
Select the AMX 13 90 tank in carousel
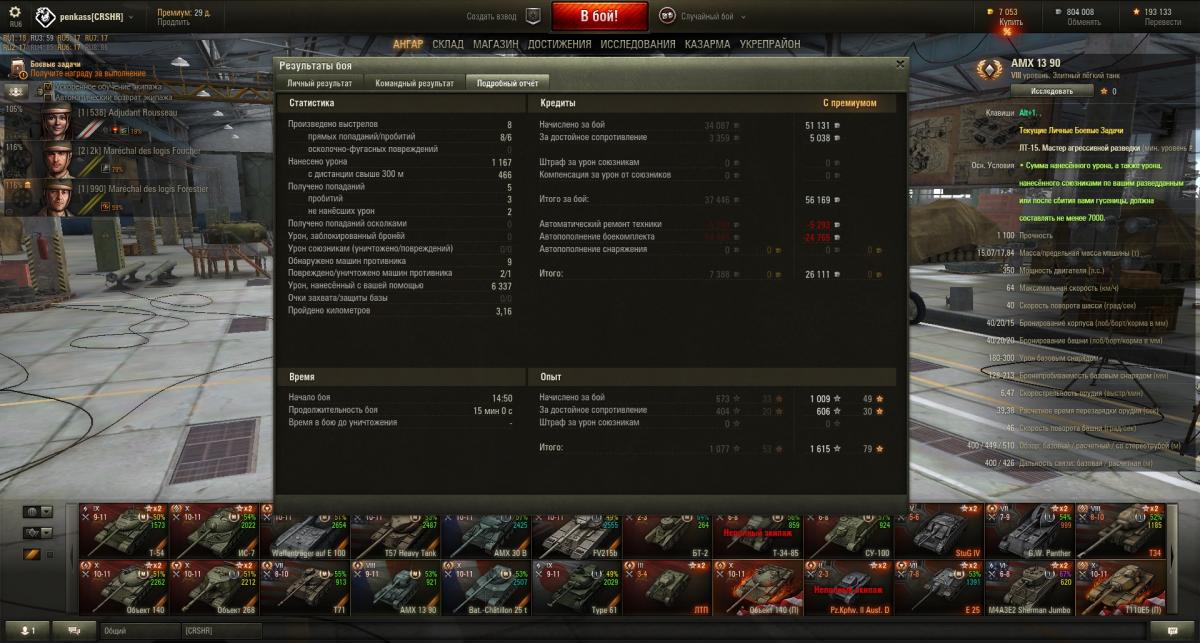(395, 588)
